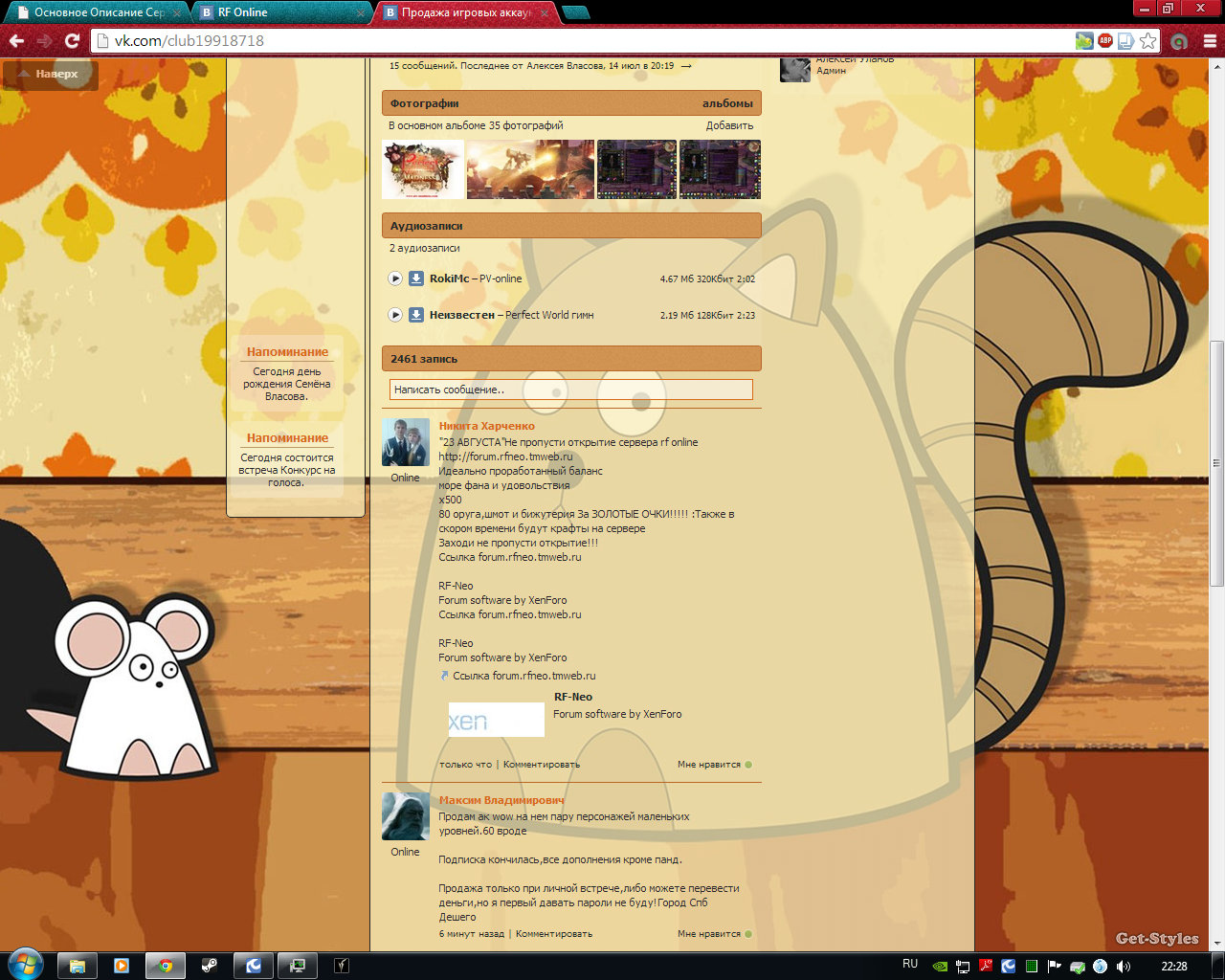Click the RU language indicator
Viewport: 1225px width, 980px height.
[910, 965]
